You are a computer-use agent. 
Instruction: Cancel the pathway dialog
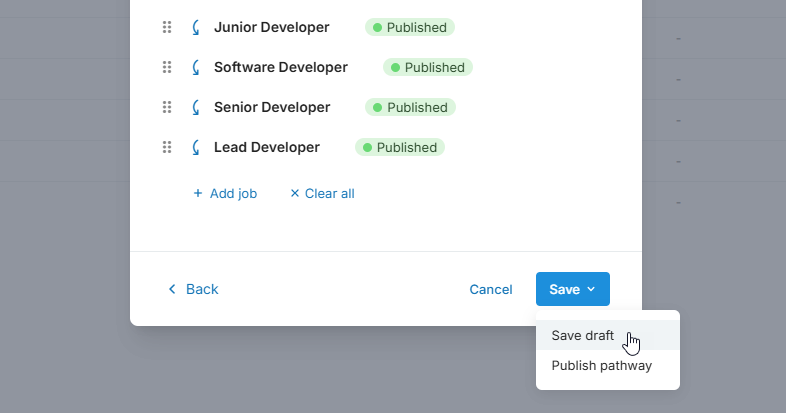pyautogui.click(x=491, y=289)
